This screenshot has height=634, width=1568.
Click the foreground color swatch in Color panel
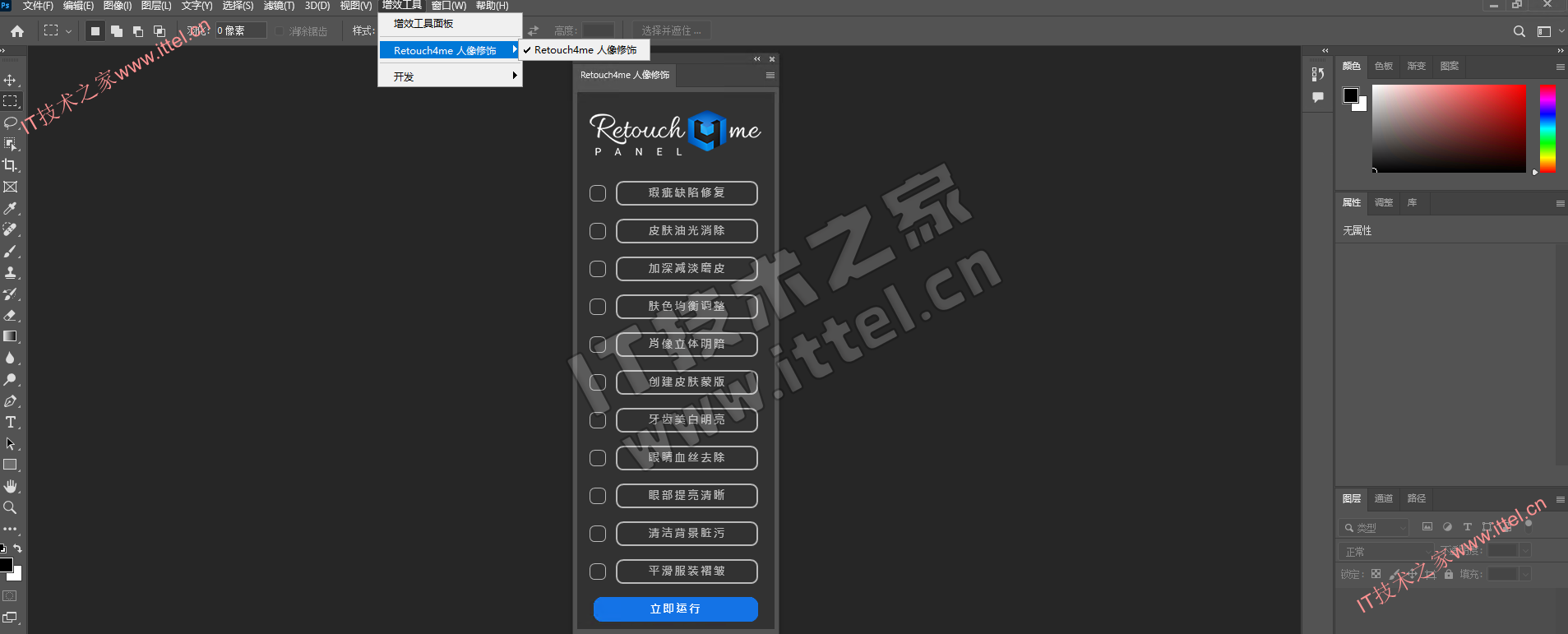point(1351,95)
